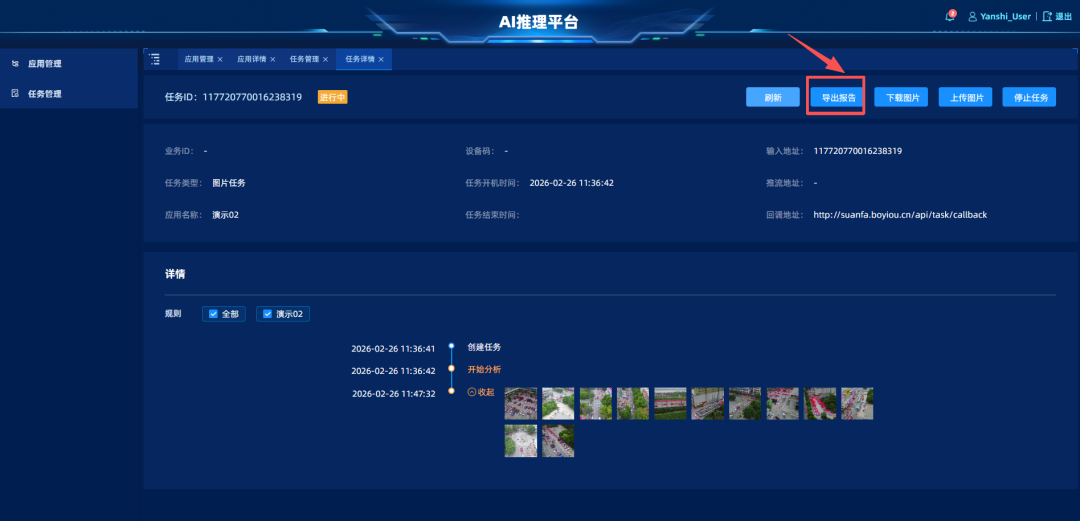
Task: Stop the task with 停止任务 button
Action: [x=1029, y=98]
